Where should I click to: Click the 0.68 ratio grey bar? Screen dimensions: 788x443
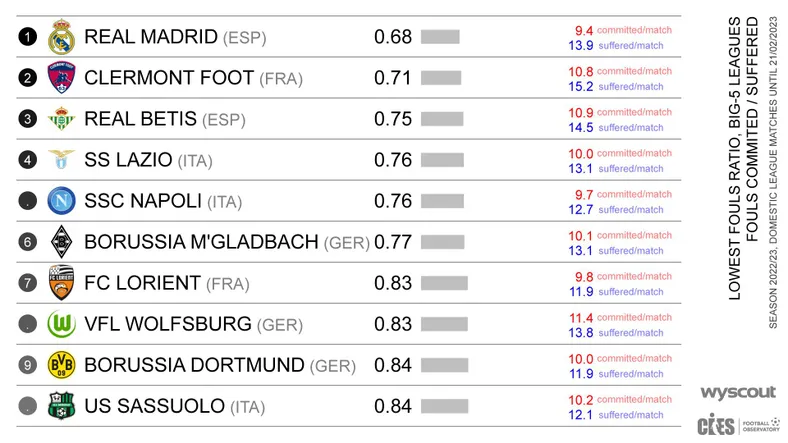click(x=440, y=37)
